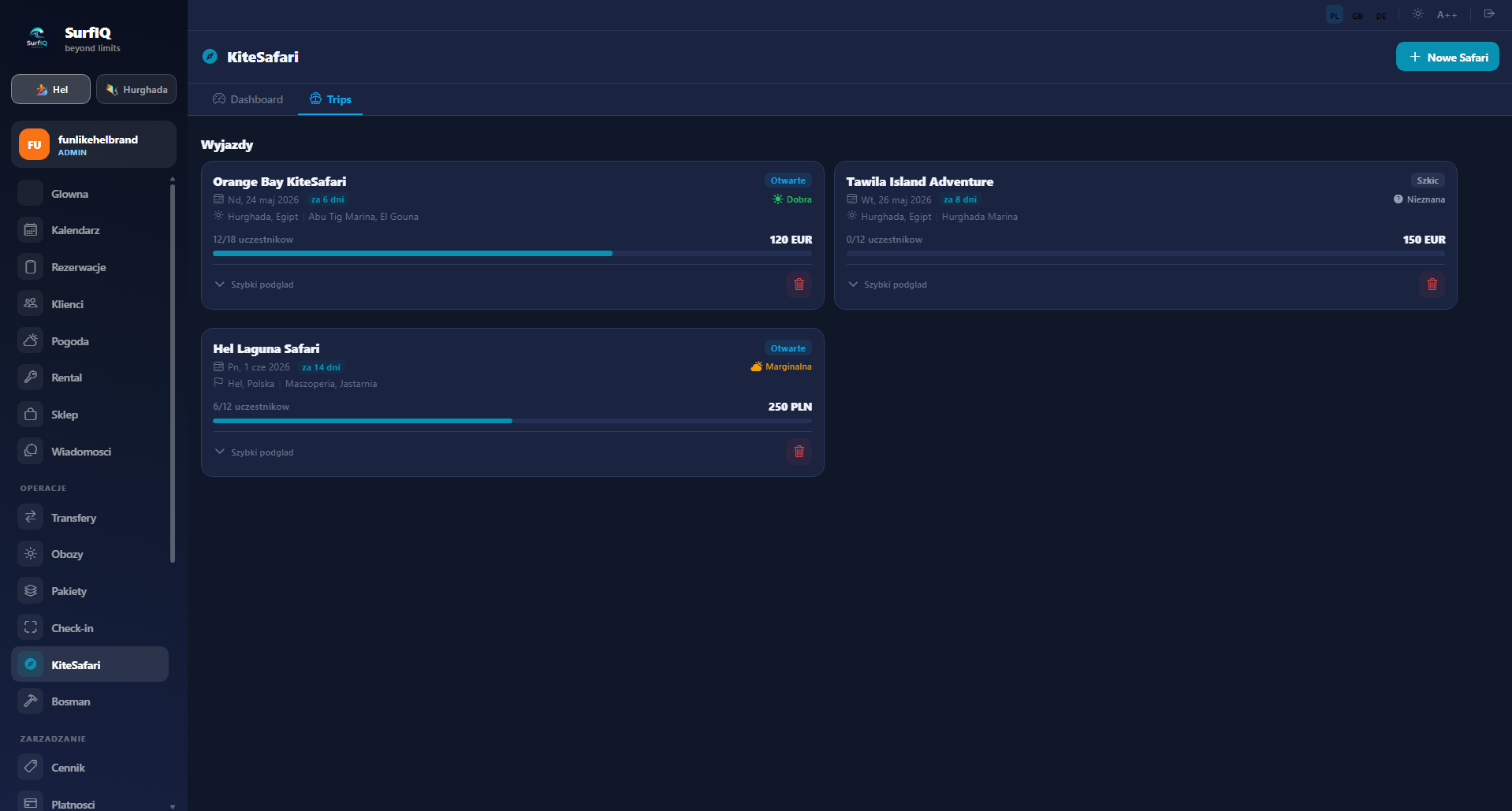Toggle the light/dark theme sun icon

(x=1417, y=14)
